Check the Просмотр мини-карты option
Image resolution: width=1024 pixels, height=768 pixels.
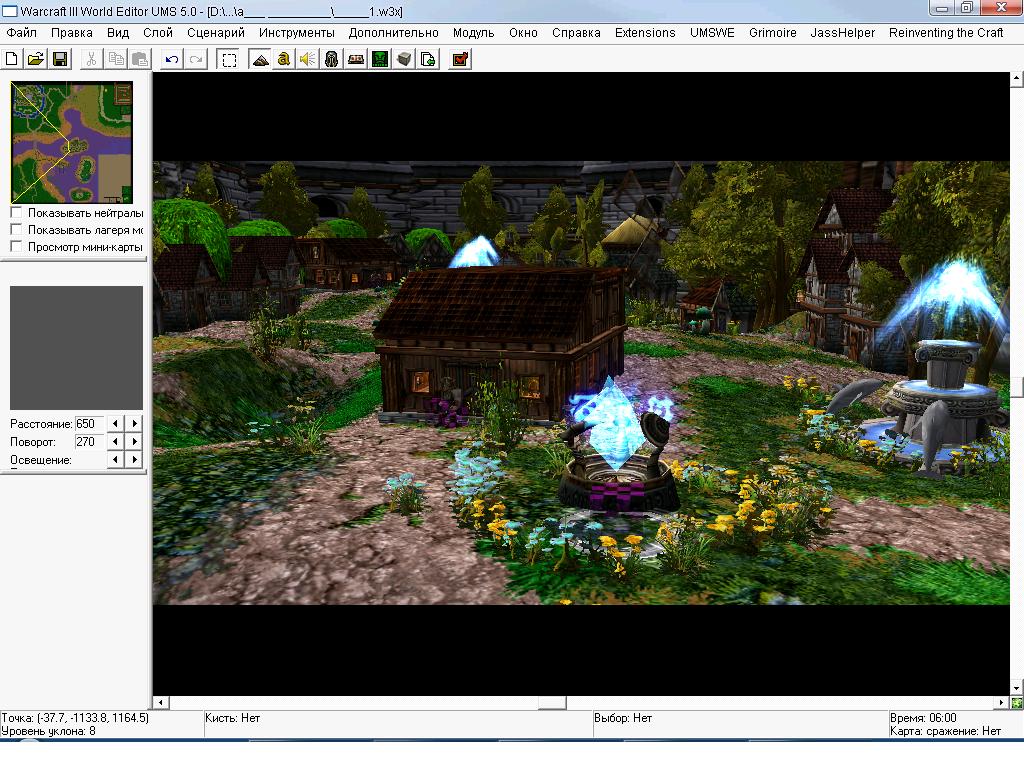[16, 246]
